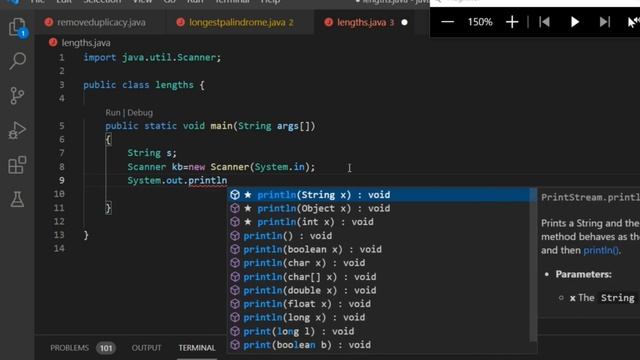Open the PROBLEMS panel tab
This screenshot has width=640, height=360.
coord(69,348)
